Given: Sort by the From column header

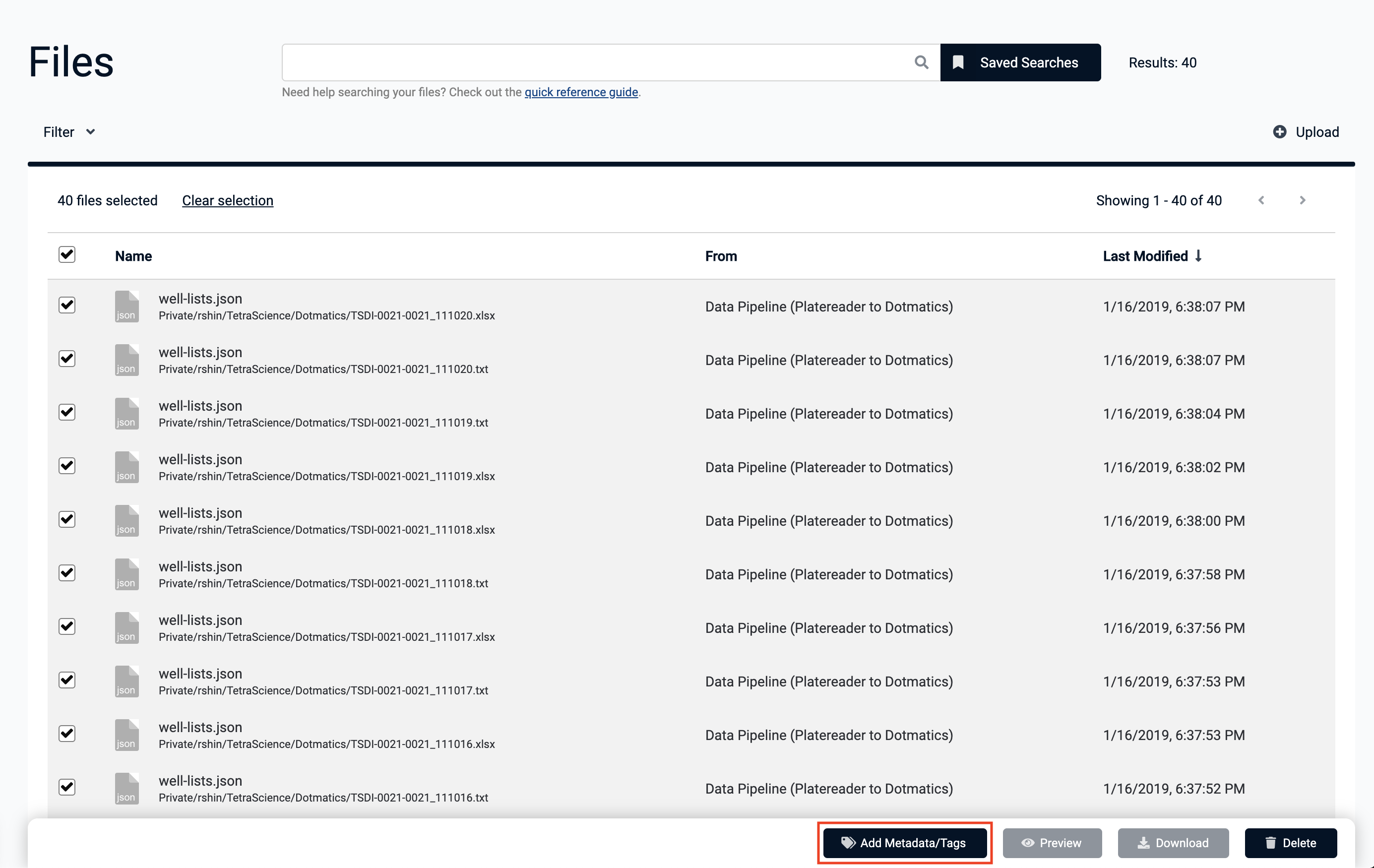Looking at the screenshot, I should pos(721,256).
